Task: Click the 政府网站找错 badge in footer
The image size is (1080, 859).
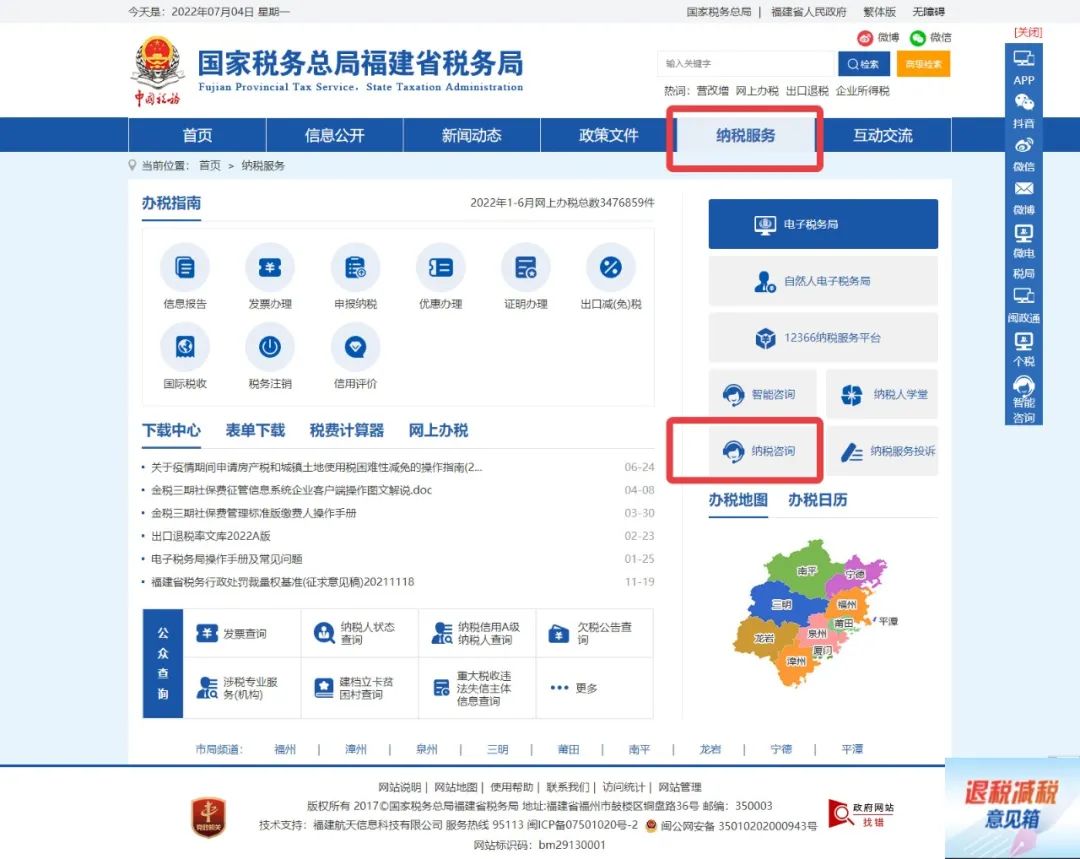Action: point(861,814)
